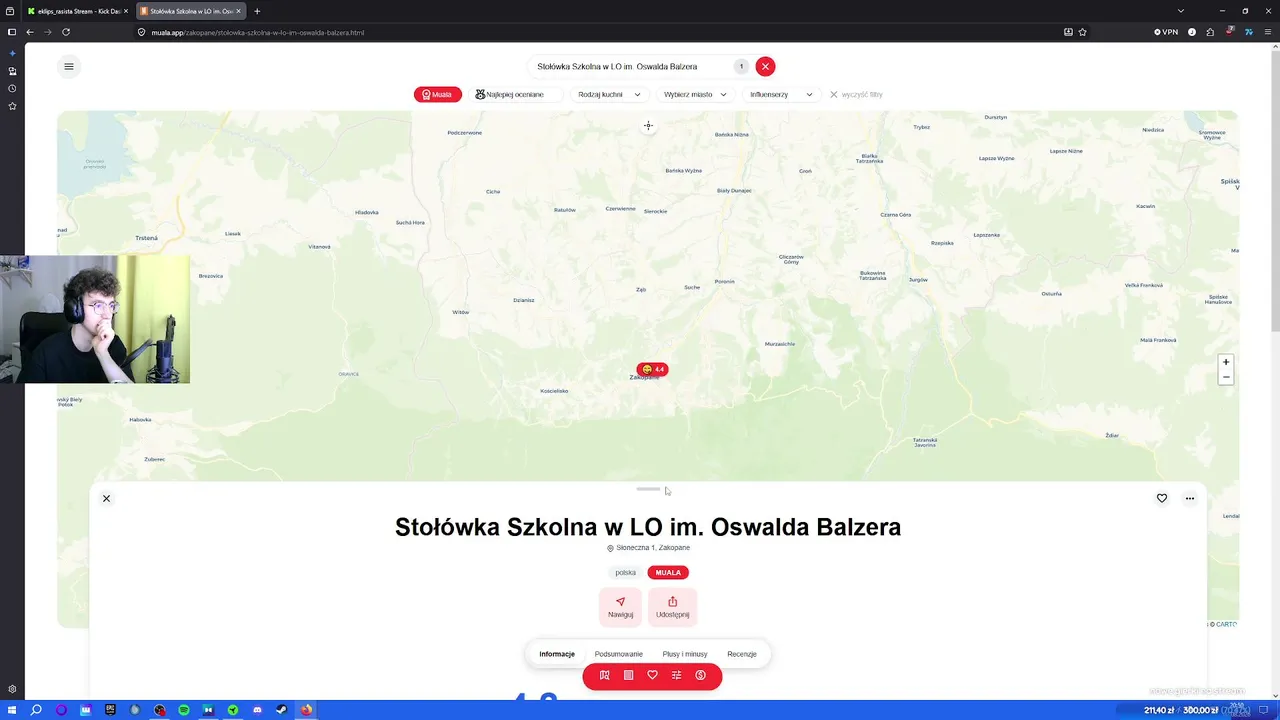The image size is (1280, 720).
Task: Open sidebar settings gear icon
Action: (12, 689)
